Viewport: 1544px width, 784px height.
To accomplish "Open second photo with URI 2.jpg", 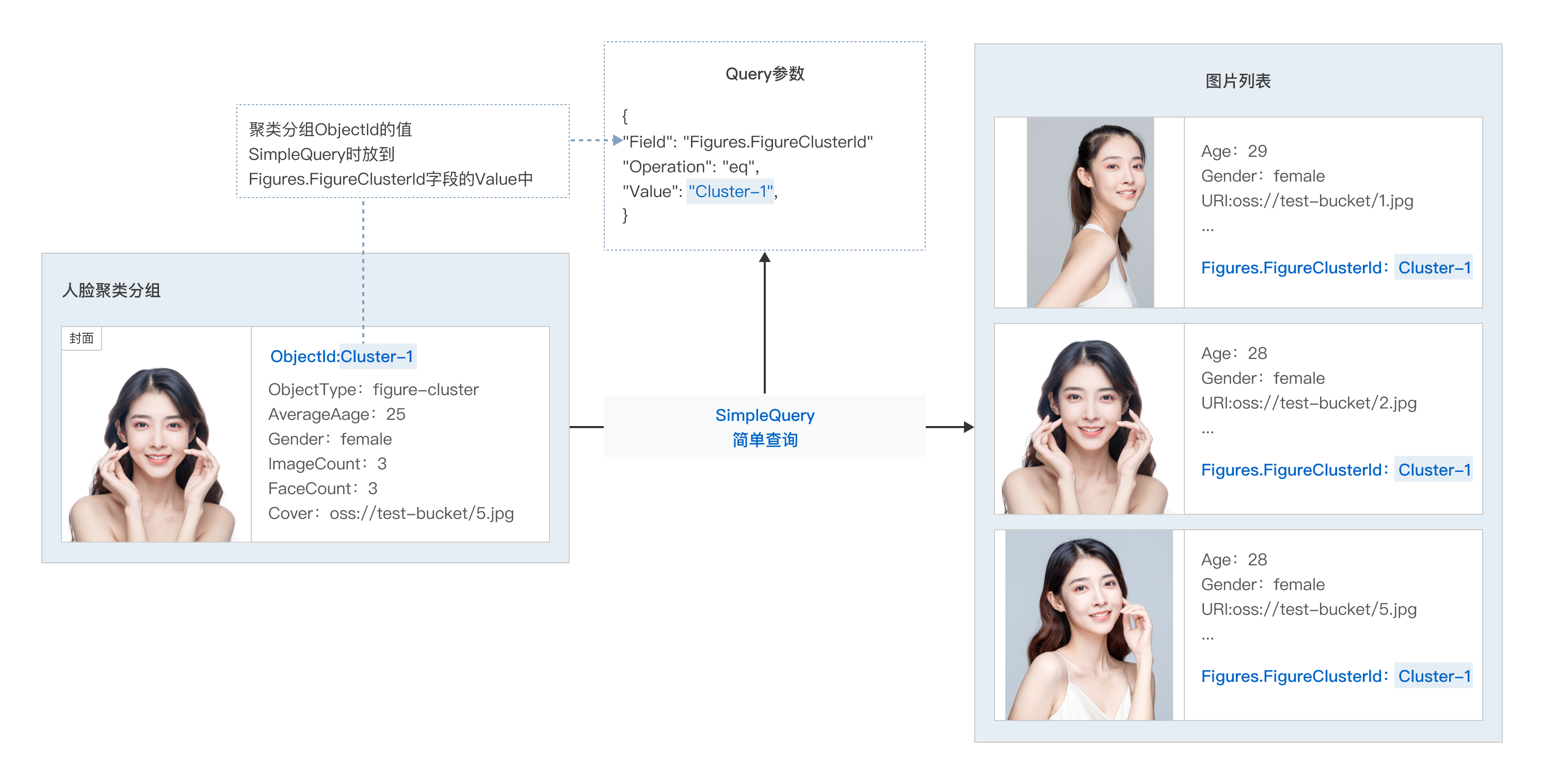I will [1090, 419].
